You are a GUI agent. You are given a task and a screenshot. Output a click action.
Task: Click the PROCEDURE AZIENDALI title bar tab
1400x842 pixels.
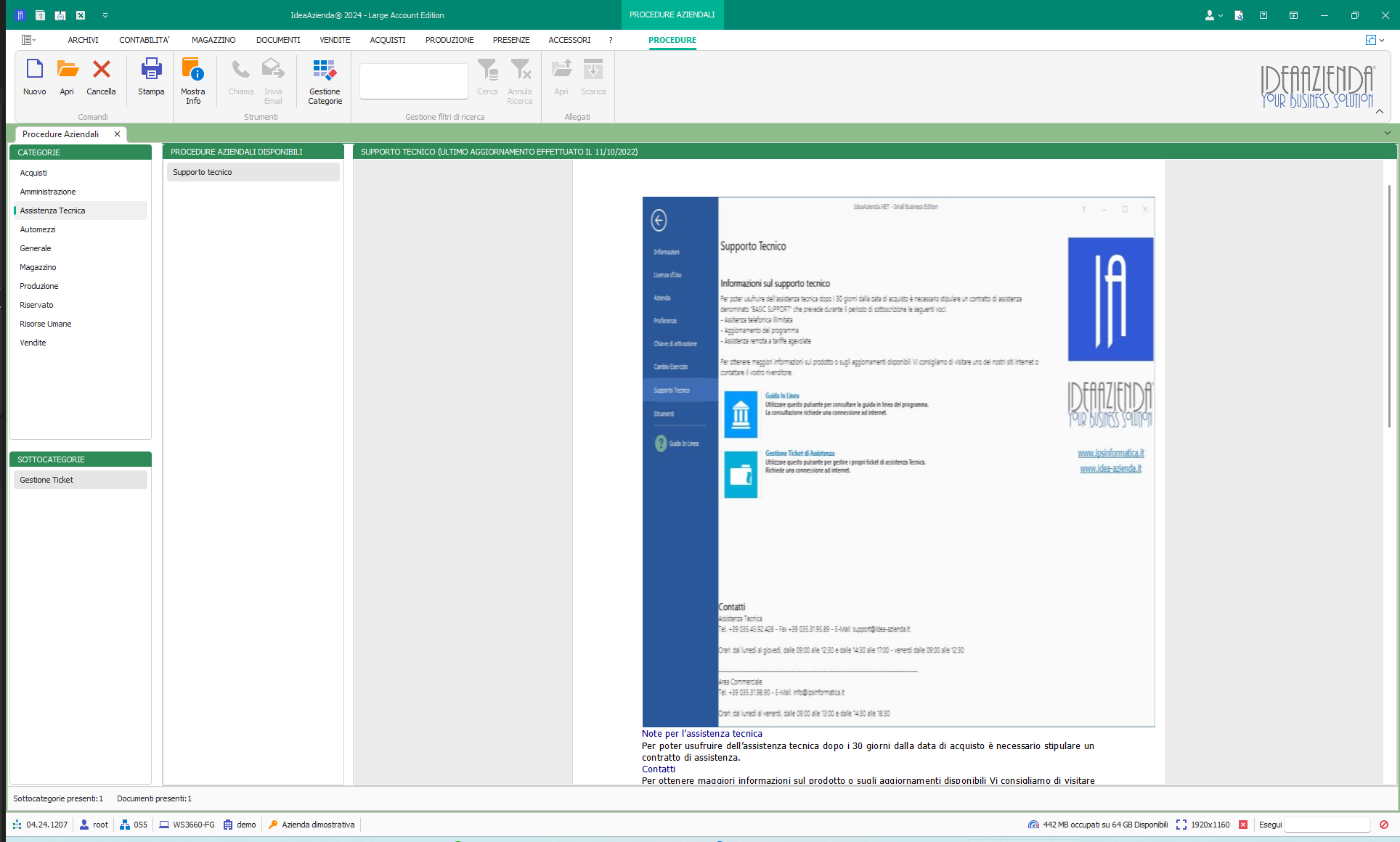672,15
